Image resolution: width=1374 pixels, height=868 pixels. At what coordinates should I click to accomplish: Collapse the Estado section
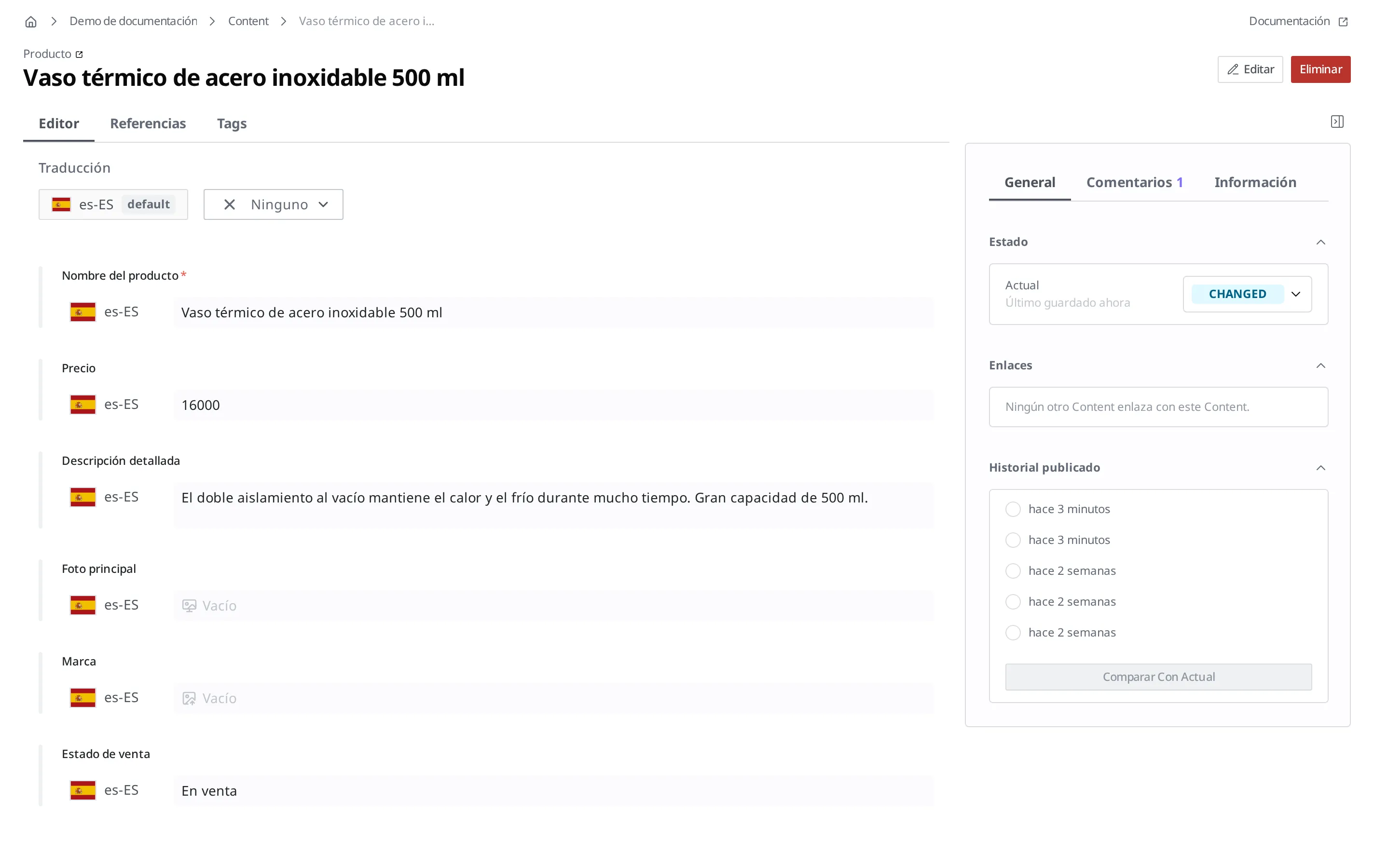coord(1320,242)
